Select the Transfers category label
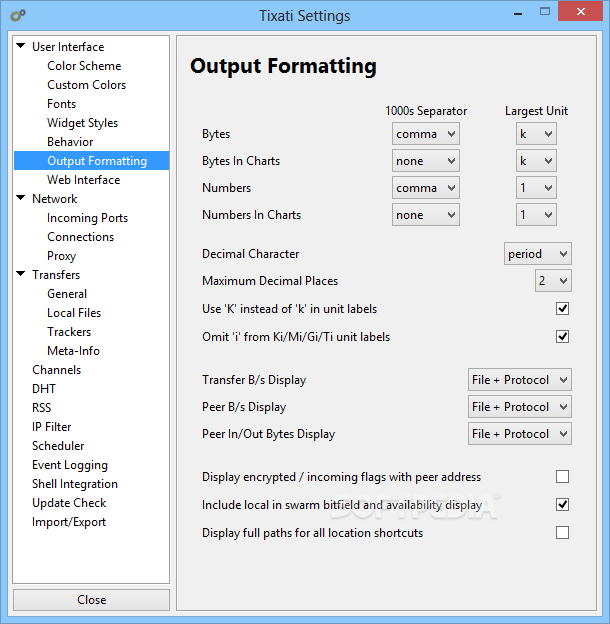 (56, 275)
